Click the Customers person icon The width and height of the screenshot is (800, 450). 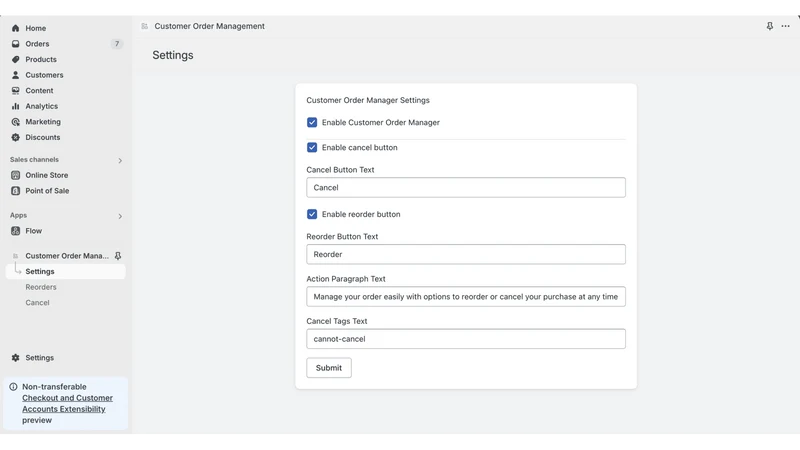(x=15, y=75)
